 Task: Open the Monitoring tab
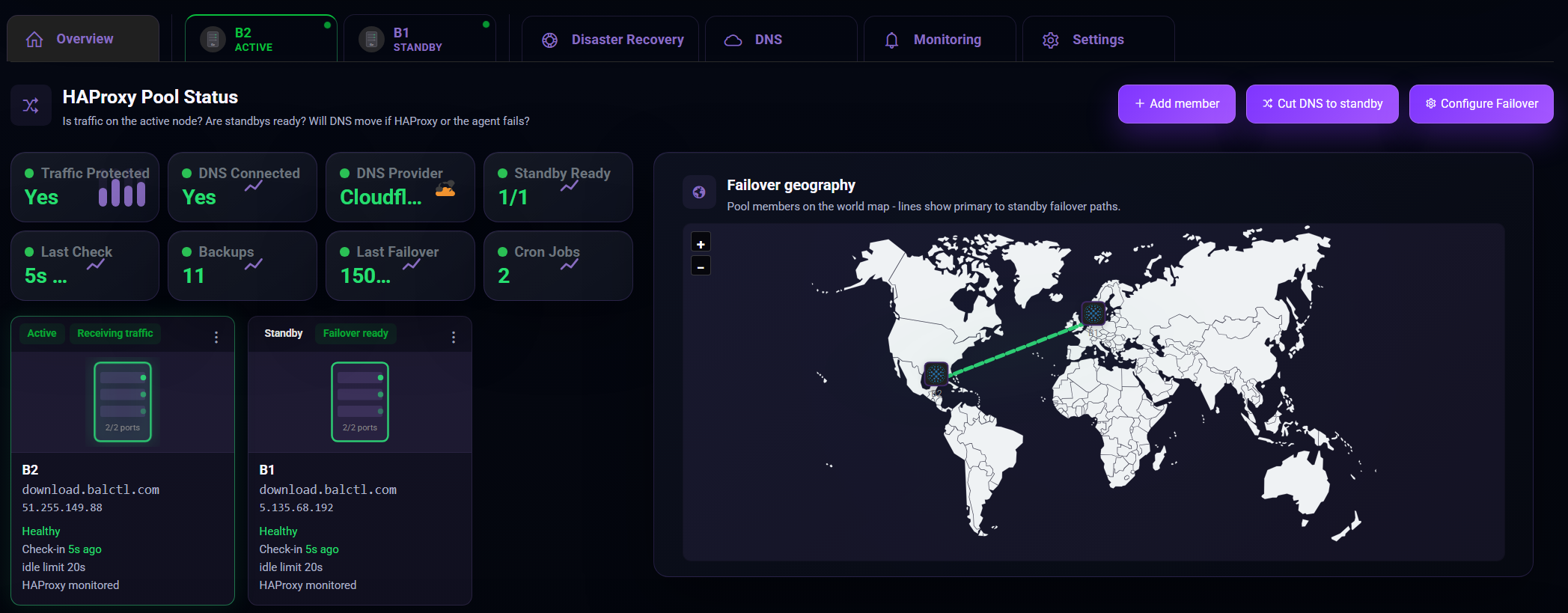coord(939,40)
